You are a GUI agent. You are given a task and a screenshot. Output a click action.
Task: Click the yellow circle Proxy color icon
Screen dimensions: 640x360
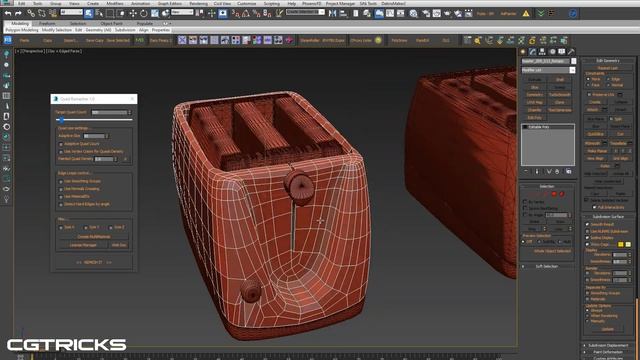coord(378,40)
